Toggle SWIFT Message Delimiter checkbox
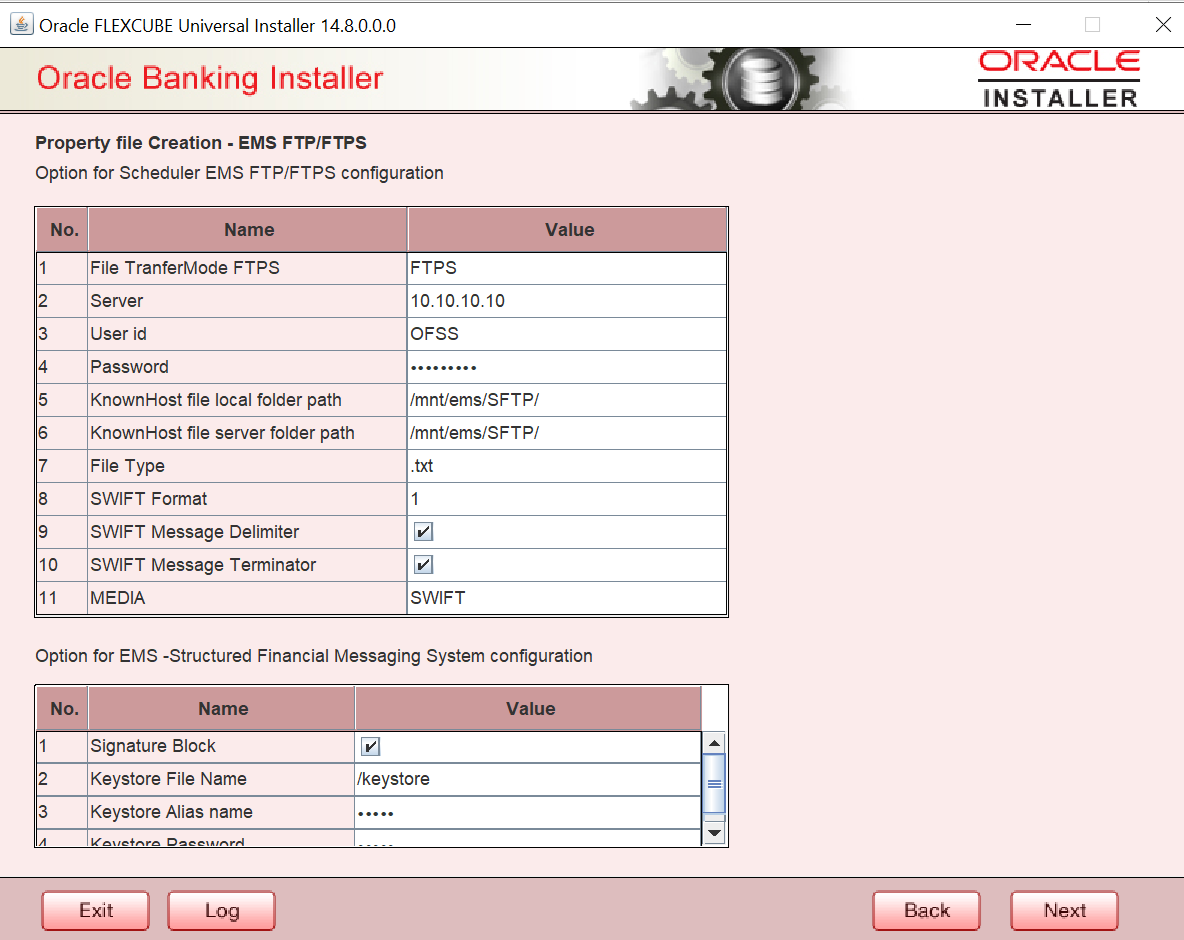 point(423,532)
